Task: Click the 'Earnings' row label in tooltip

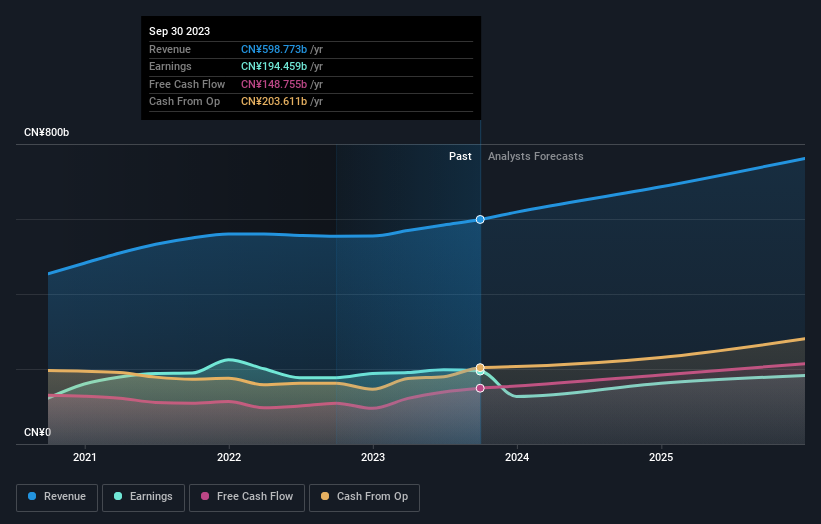Action: click(170, 66)
